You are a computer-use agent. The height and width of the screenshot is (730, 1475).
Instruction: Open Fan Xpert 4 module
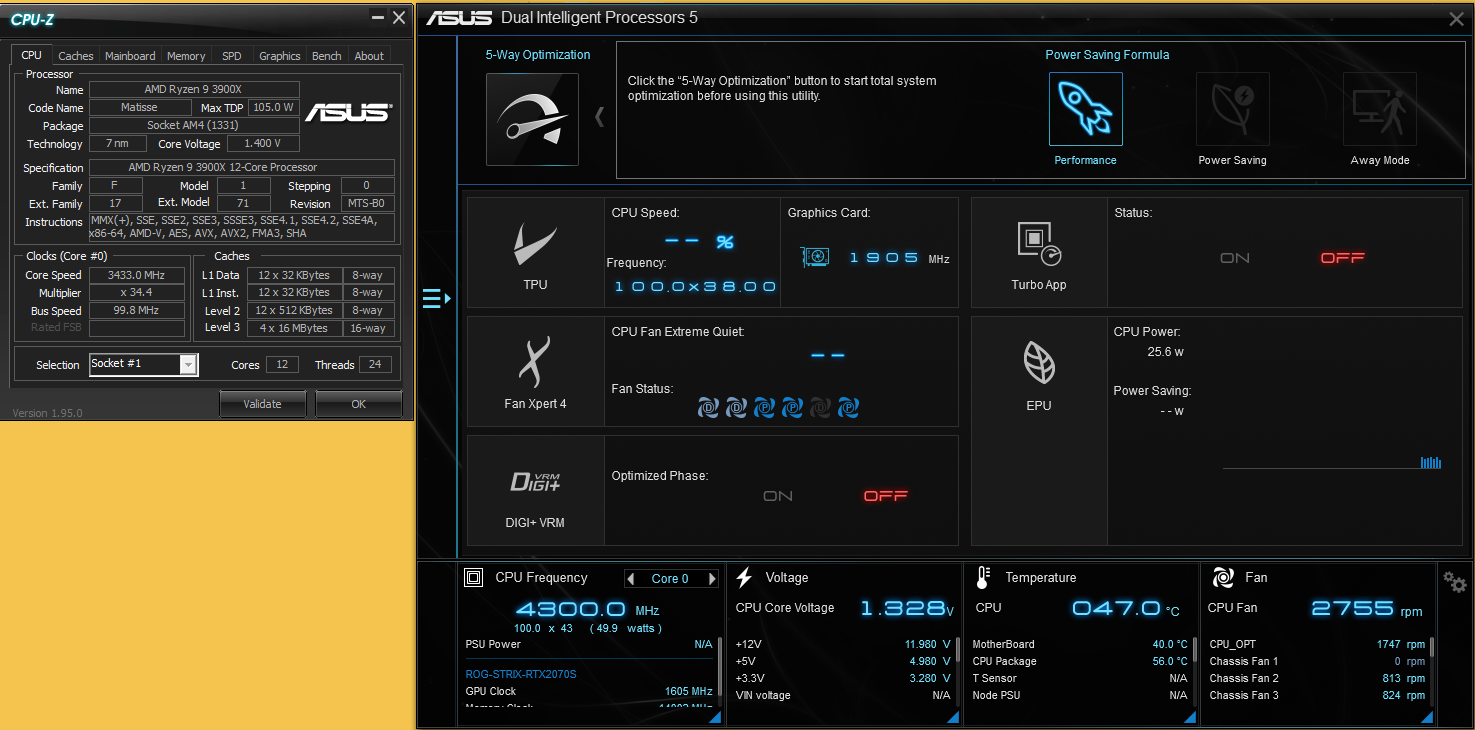535,371
